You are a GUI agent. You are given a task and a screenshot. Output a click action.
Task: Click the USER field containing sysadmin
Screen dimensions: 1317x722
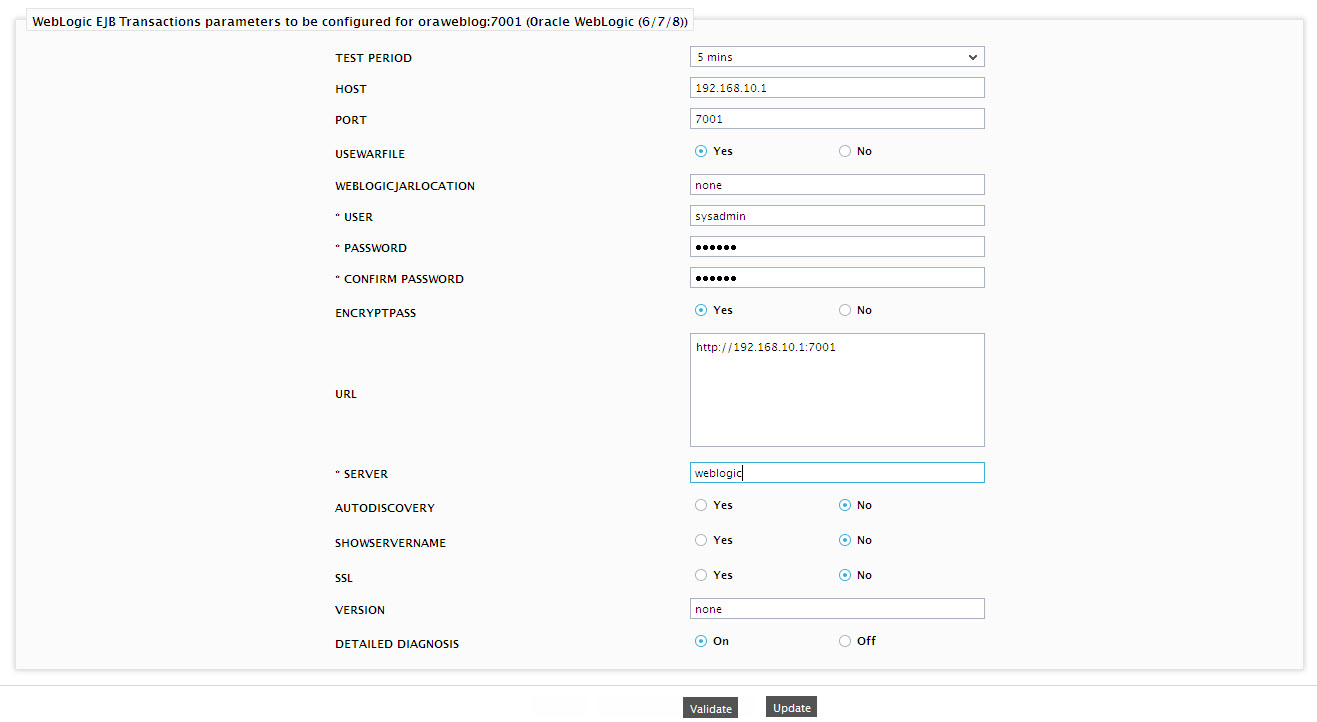point(837,216)
